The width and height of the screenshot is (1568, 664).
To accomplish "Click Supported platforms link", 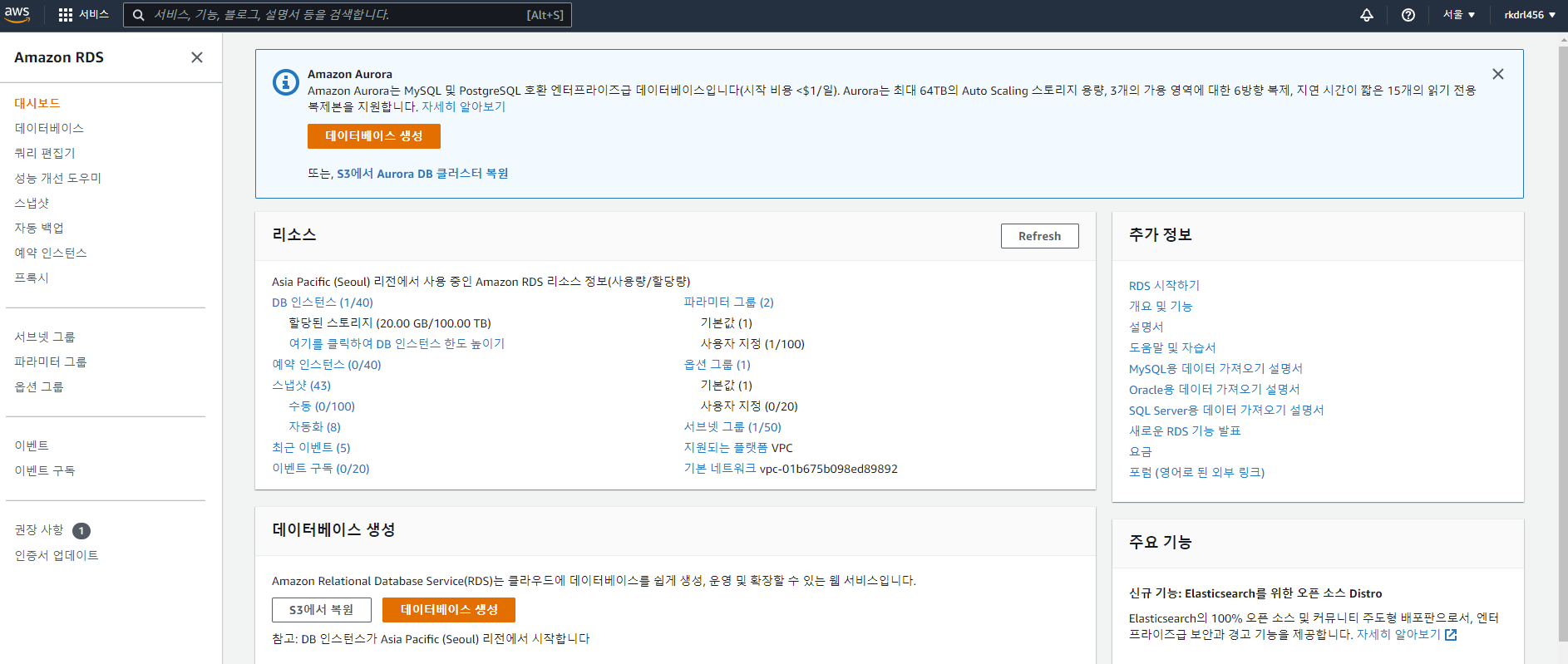I will tap(726, 448).
